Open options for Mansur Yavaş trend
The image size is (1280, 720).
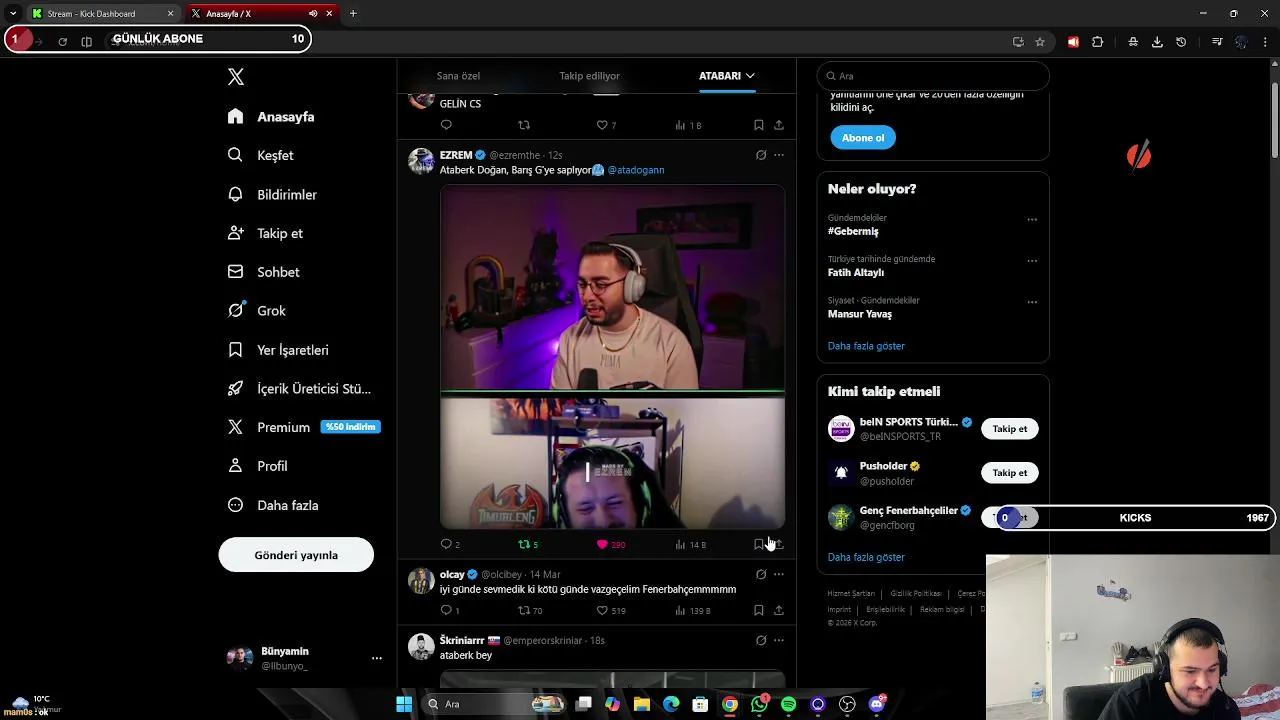(x=1032, y=301)
